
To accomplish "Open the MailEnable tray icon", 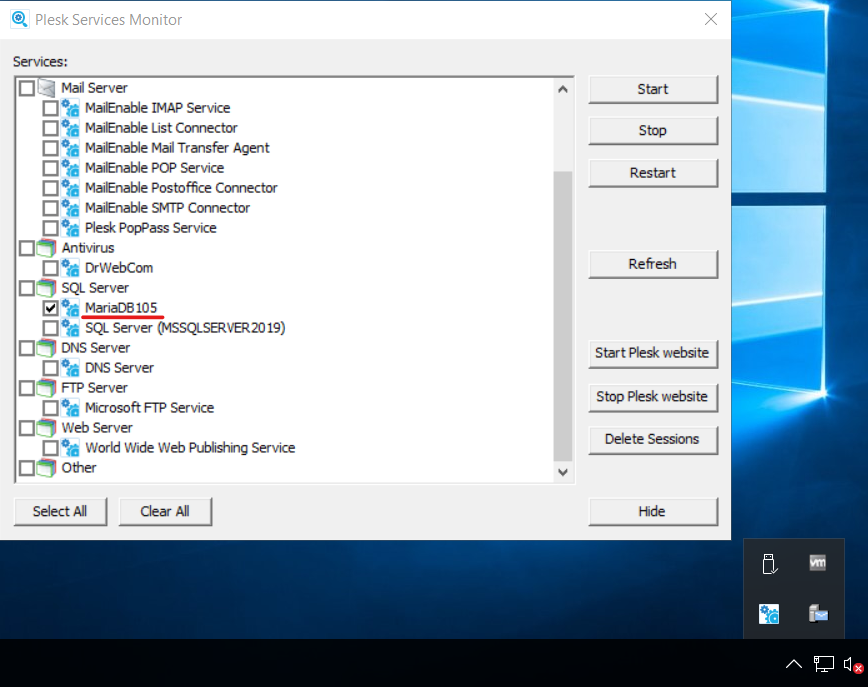I will coord(817,613).
